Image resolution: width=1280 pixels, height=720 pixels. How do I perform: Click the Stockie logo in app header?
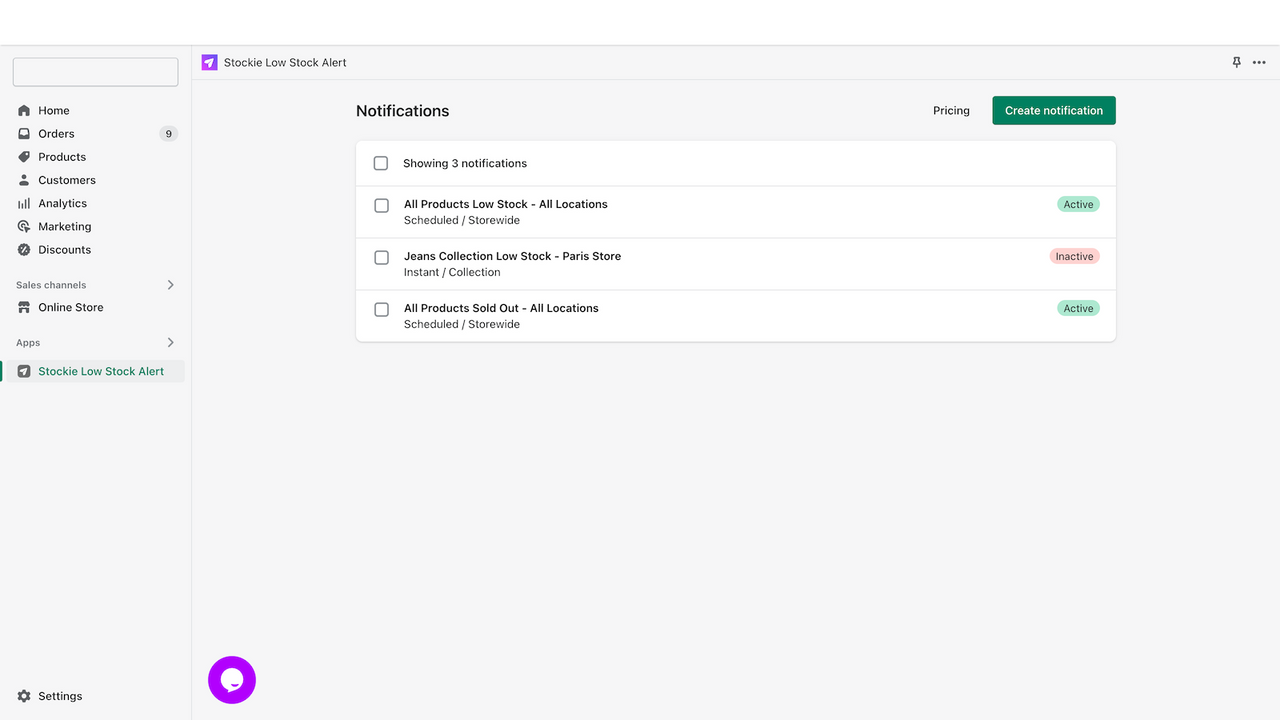(209, 62)
